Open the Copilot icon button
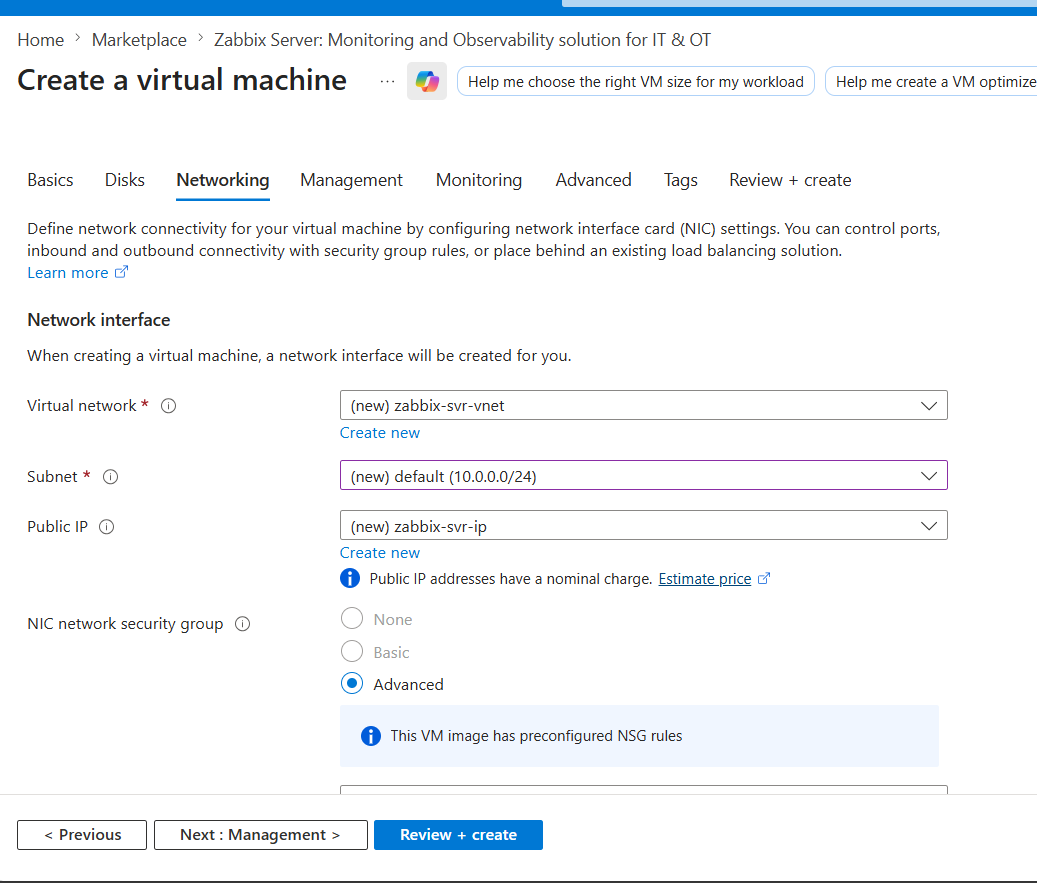This screenshot has width=1037, height=883. [427, 81]
